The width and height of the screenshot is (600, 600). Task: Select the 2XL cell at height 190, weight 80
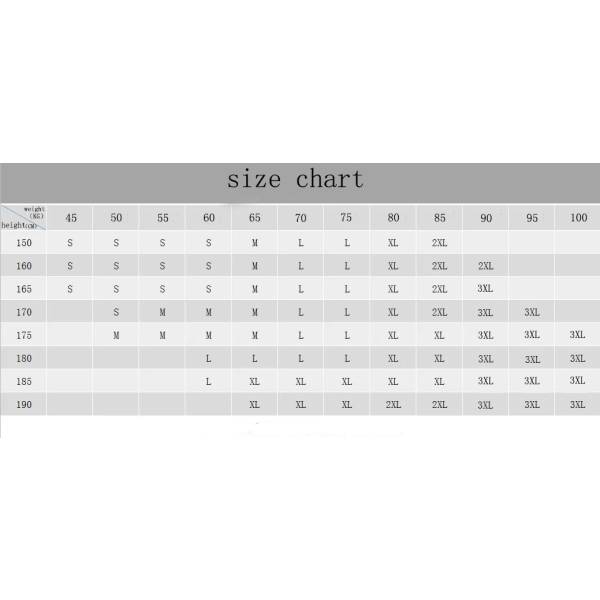393,404
